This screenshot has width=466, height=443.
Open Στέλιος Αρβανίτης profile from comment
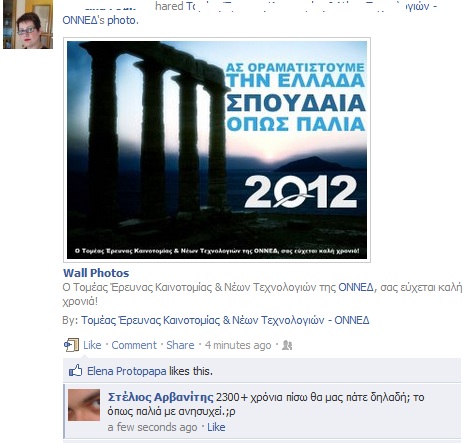160,397
